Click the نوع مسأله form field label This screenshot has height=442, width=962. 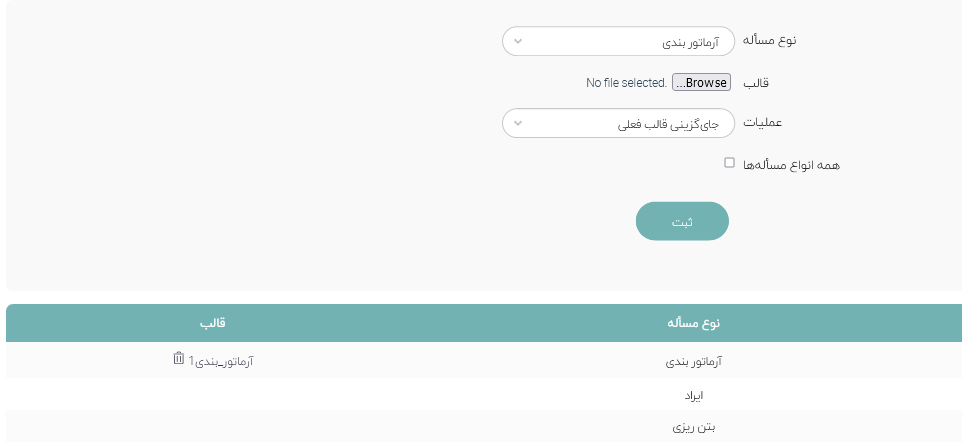[773, 41]
